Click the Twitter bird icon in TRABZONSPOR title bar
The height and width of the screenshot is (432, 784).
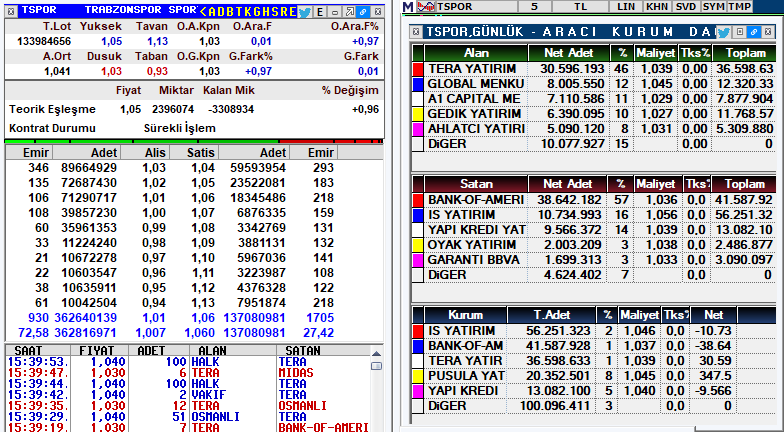point(305,12)
